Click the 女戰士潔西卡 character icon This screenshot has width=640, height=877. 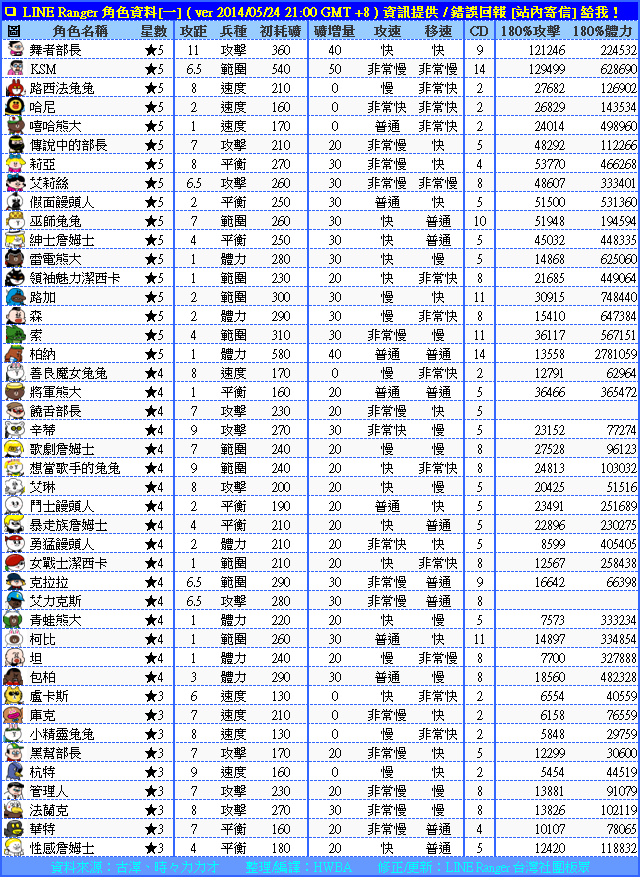[x=14, y=563]
